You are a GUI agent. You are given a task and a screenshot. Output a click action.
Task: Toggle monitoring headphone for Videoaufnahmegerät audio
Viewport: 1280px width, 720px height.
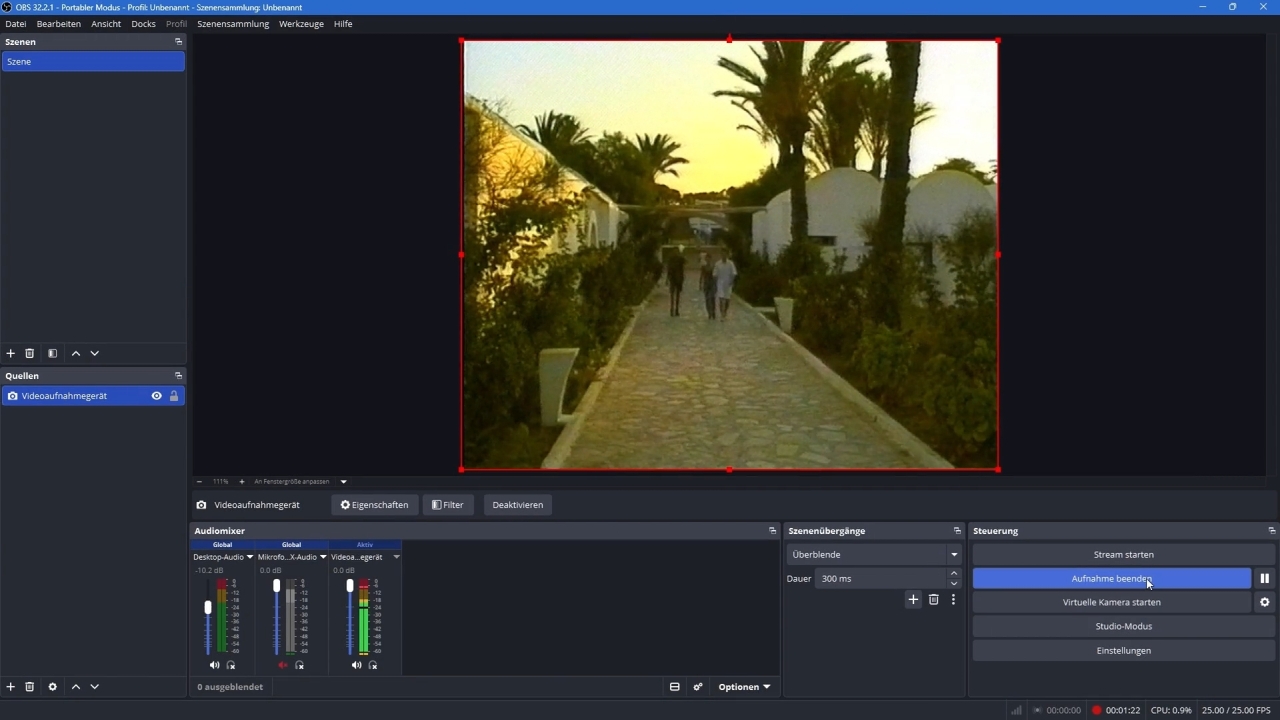point(373,665)
